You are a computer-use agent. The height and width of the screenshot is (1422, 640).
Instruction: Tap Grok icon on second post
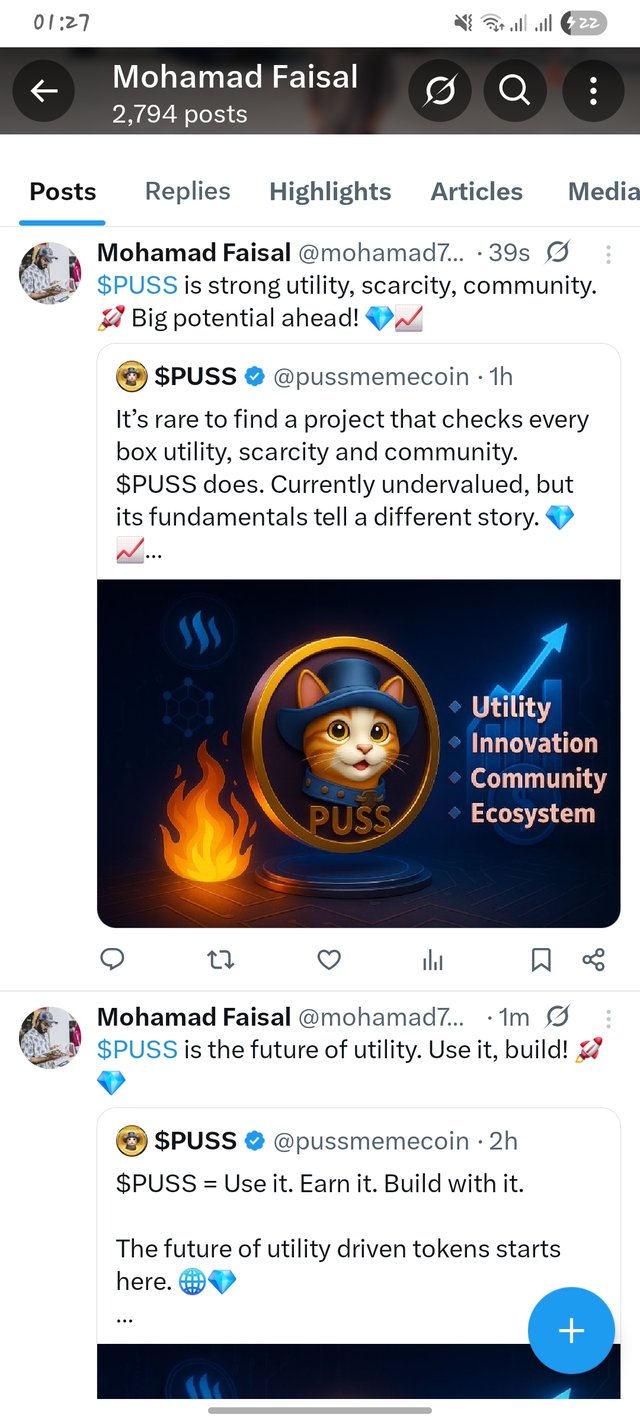coord(558,1017)
